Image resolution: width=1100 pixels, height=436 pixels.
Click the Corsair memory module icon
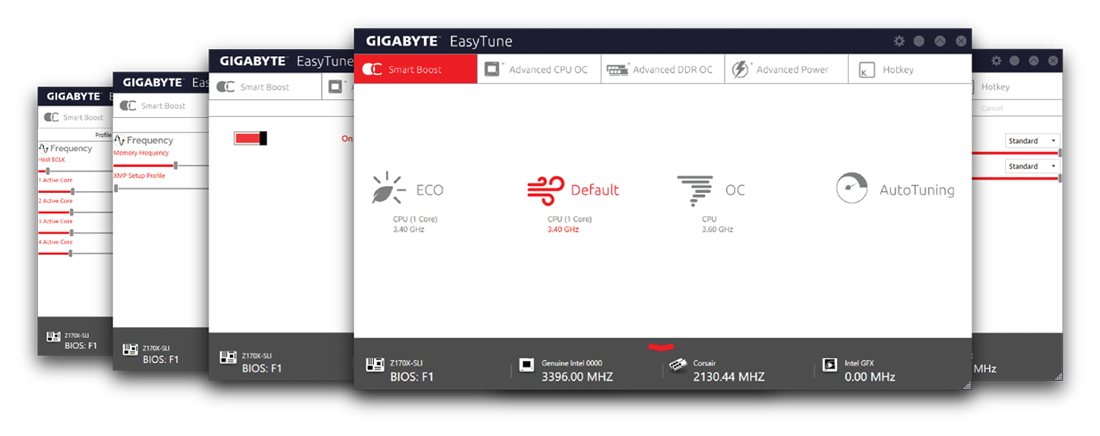click(677, 366)
